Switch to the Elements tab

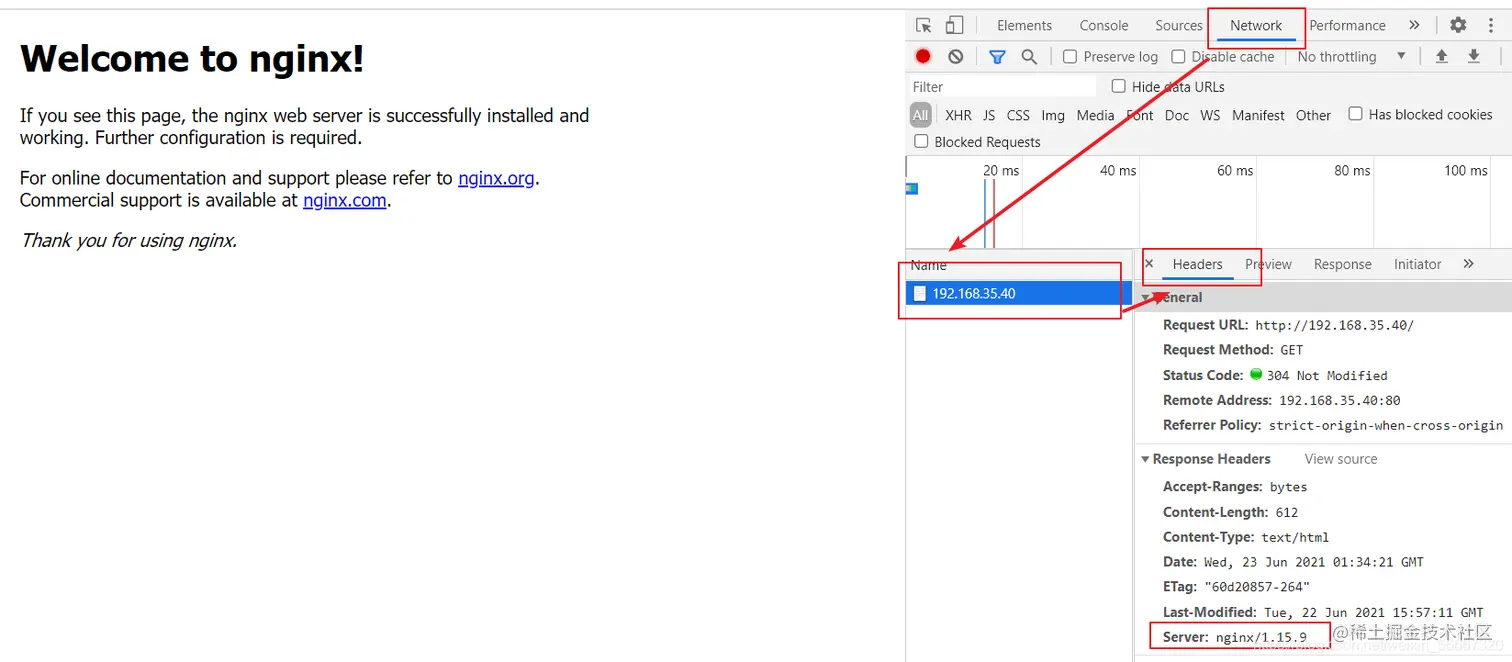1024,26
